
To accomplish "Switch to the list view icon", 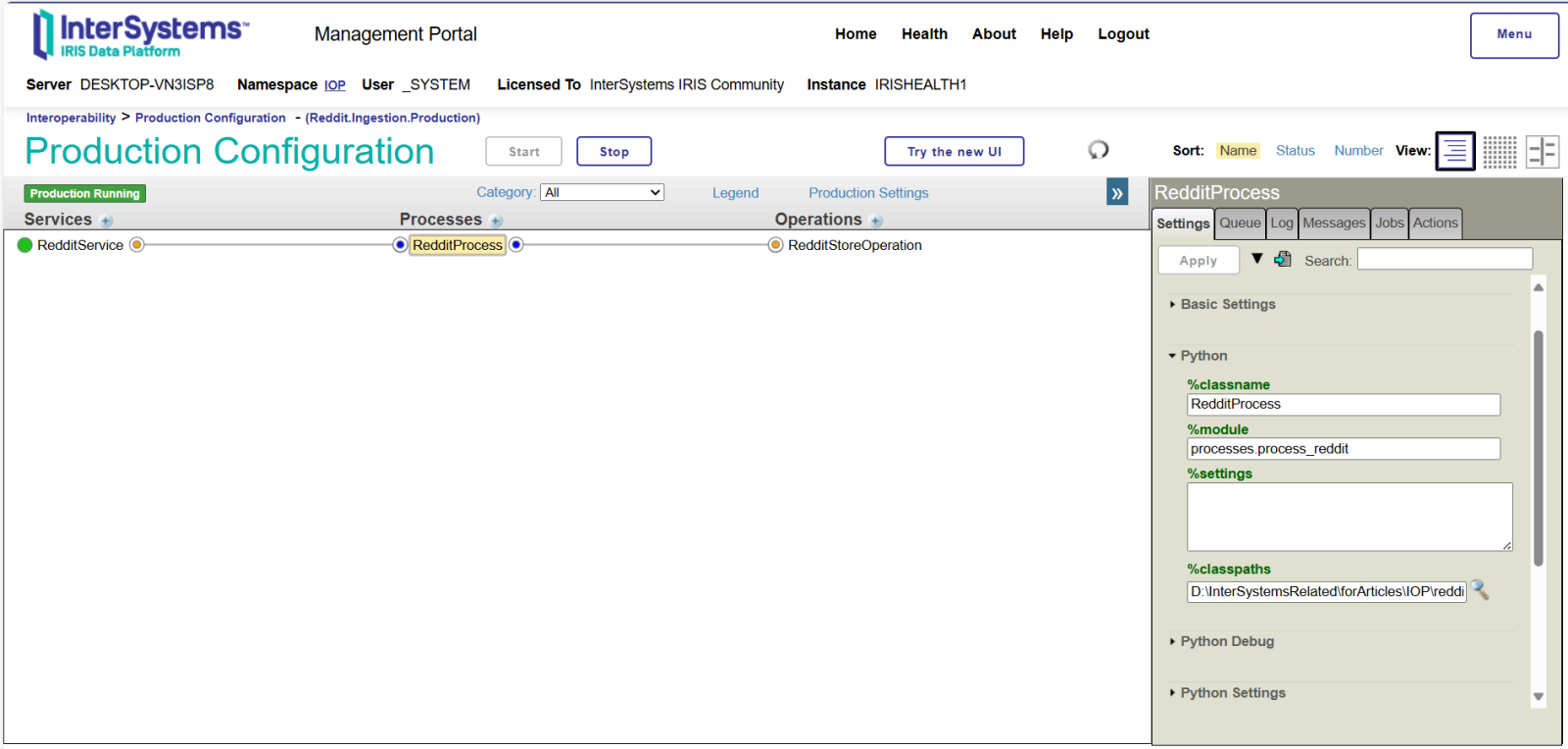I will (x=1455, y=151).
